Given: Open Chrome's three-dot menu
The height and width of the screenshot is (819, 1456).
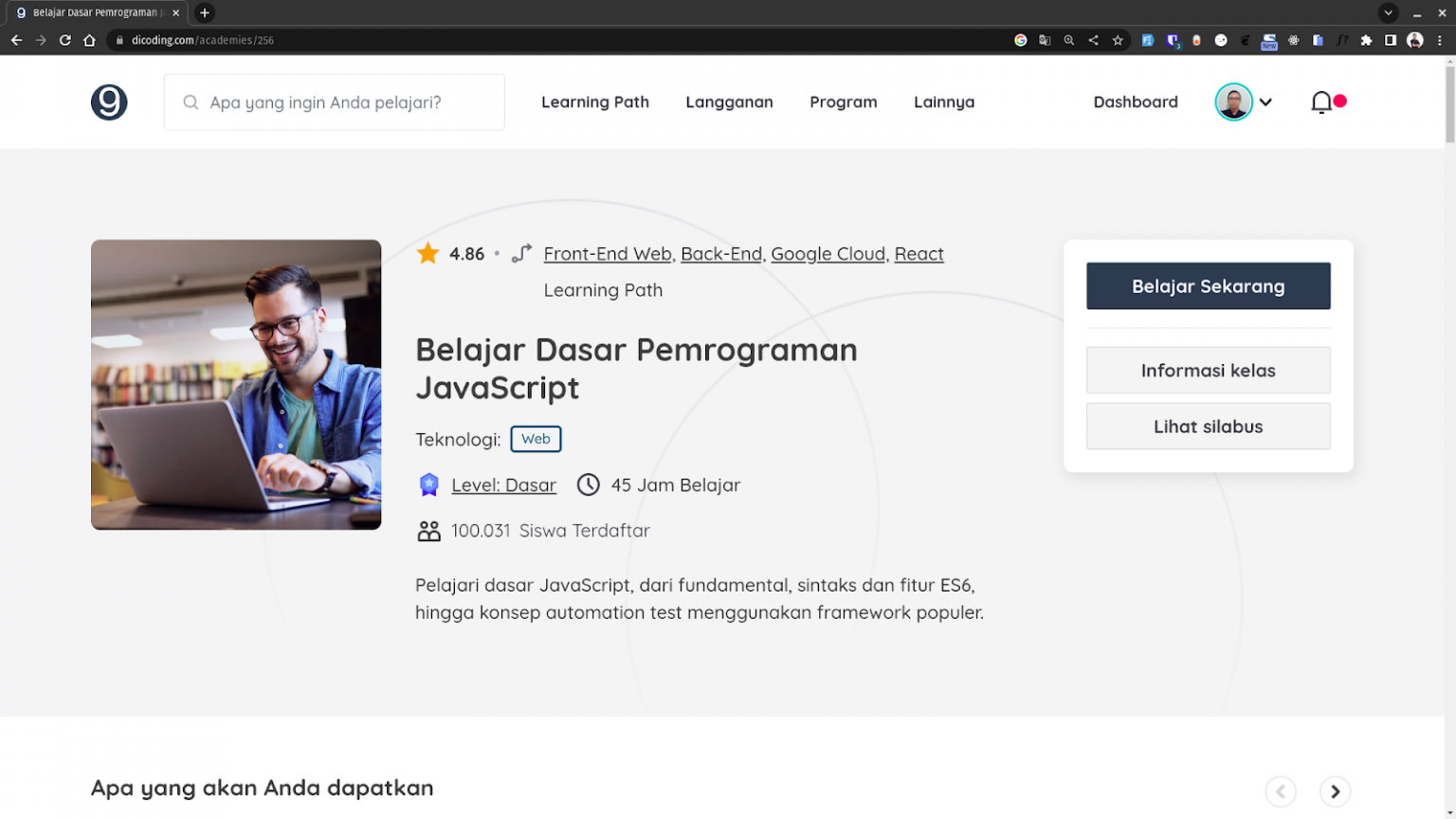Looking at the screenshot, I should (x=1441, y=41).
